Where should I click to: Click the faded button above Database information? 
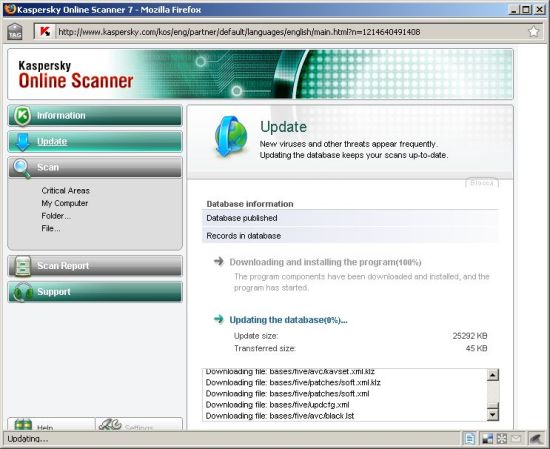coord(482,183)
